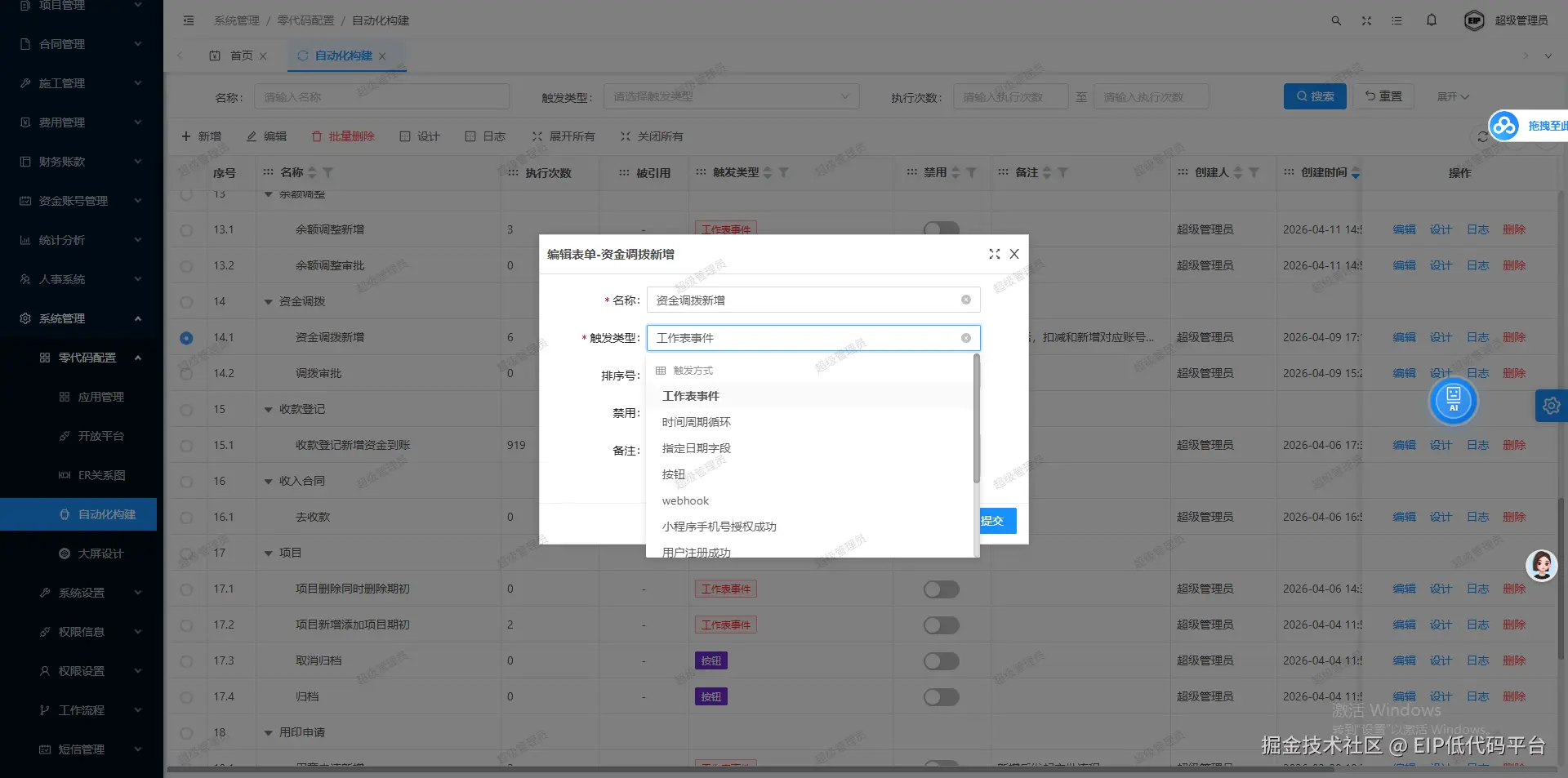1568x778 pixels.
Task: Select radio for row 13.1 余额调整新增
Action: [186, 230]
